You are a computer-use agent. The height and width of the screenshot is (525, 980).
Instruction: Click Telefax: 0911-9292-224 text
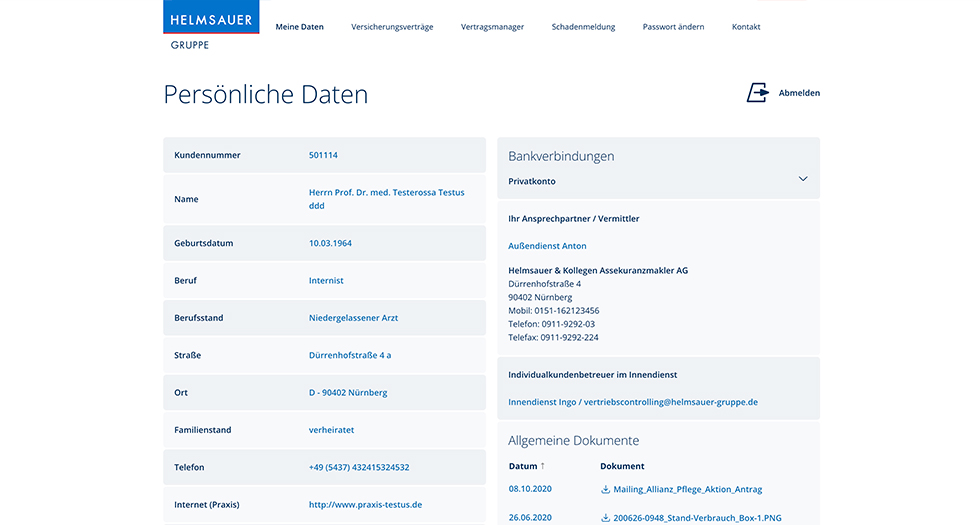coord(553,338)
